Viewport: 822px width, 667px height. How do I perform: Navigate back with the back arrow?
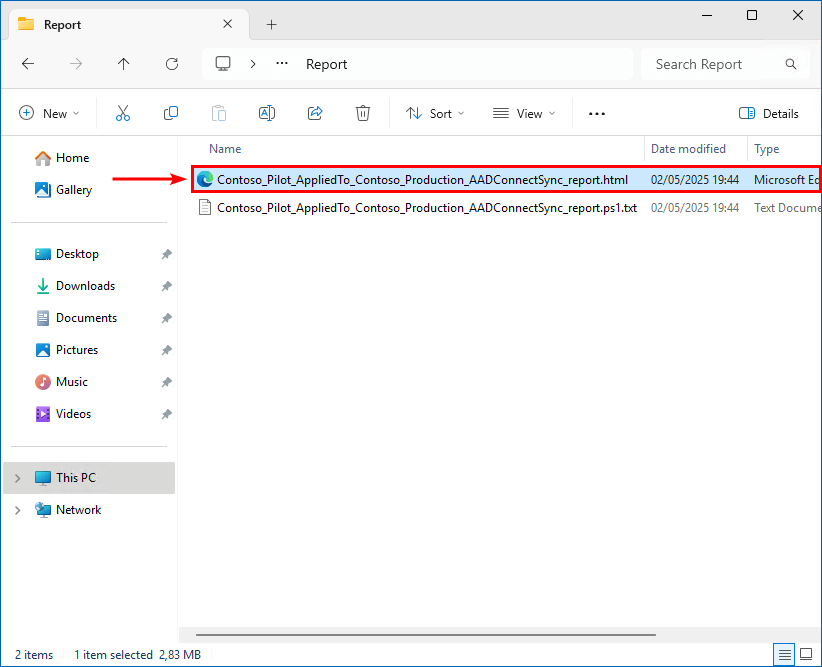point(28,64)
